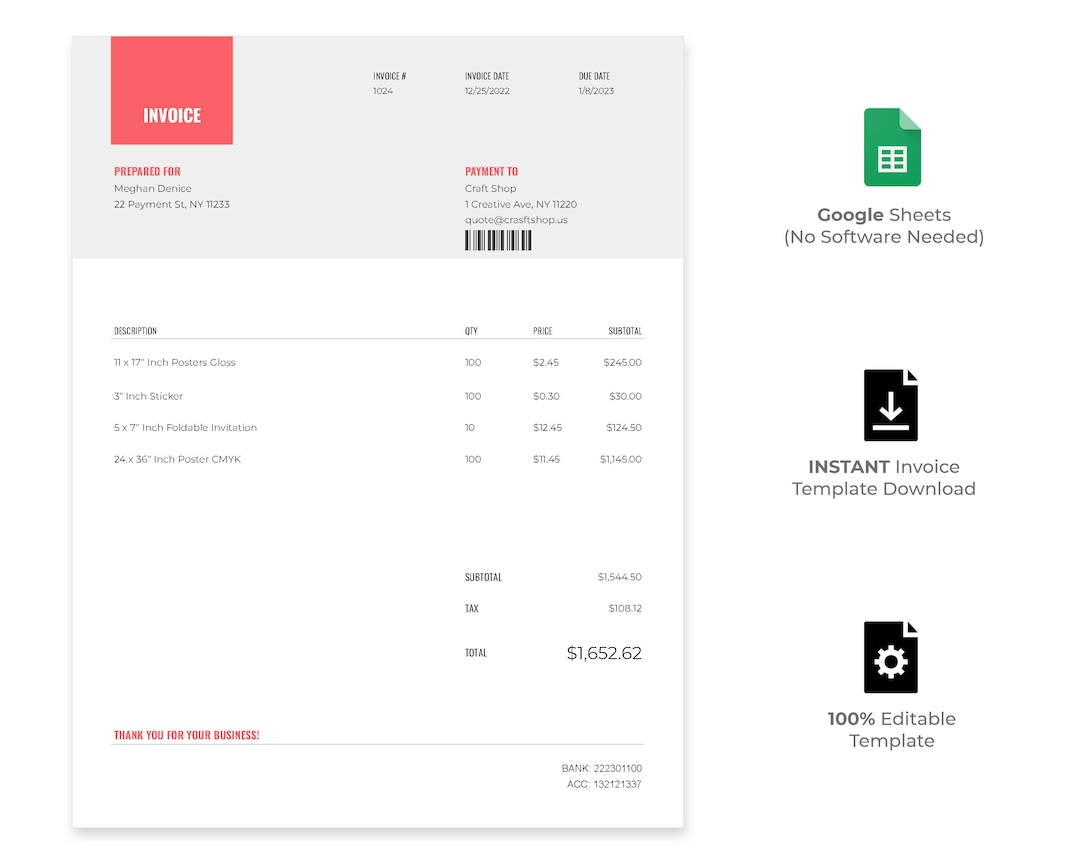Select the DUE DATE value 1/8/2023
Viewport: 1080px width, 864px height.
point(597,90)
